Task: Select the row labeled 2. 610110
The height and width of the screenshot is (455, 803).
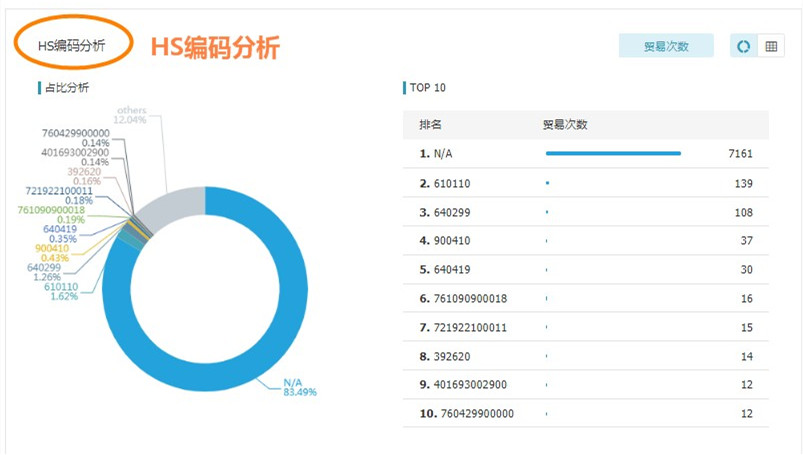Action: 586,183
